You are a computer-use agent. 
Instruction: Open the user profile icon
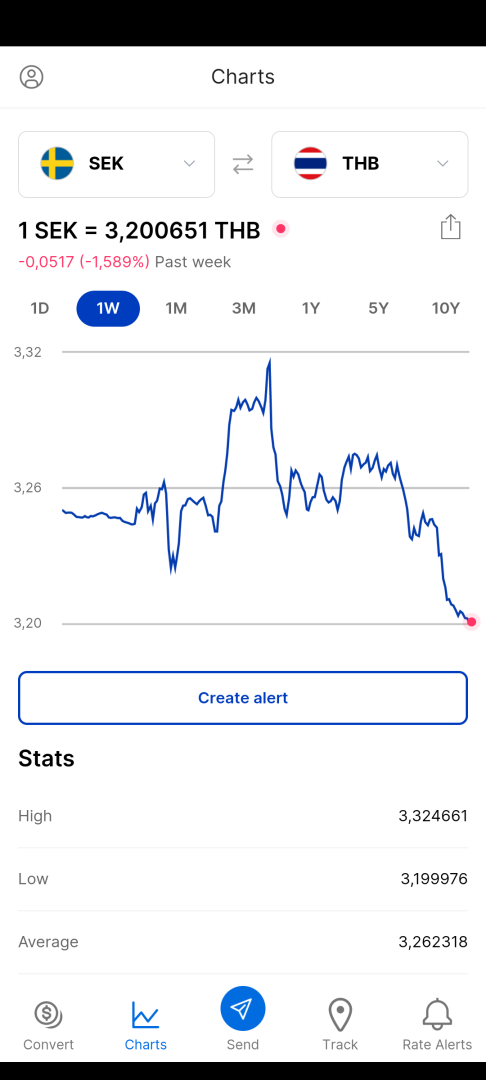coord(32,76)
